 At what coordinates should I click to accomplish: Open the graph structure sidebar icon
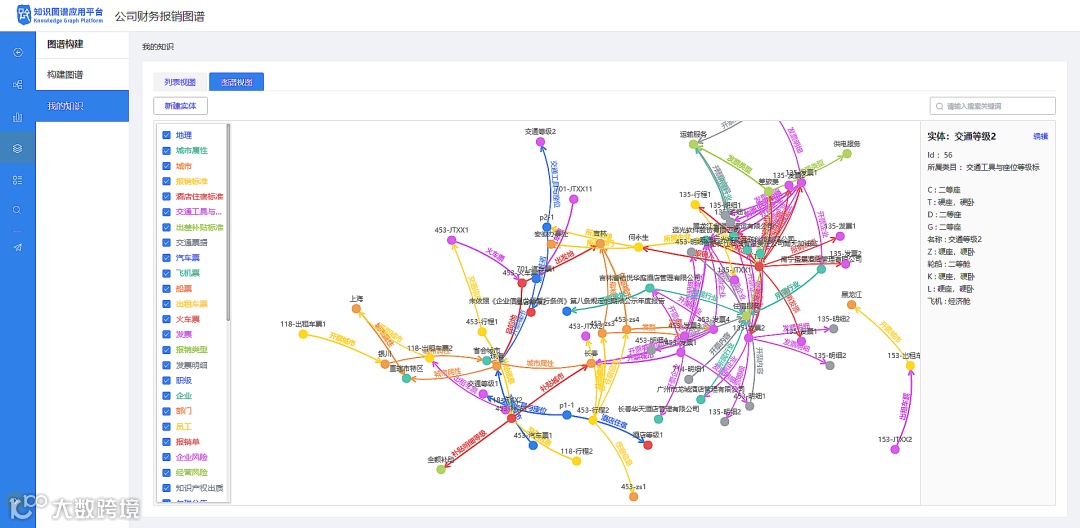[18, 85]
